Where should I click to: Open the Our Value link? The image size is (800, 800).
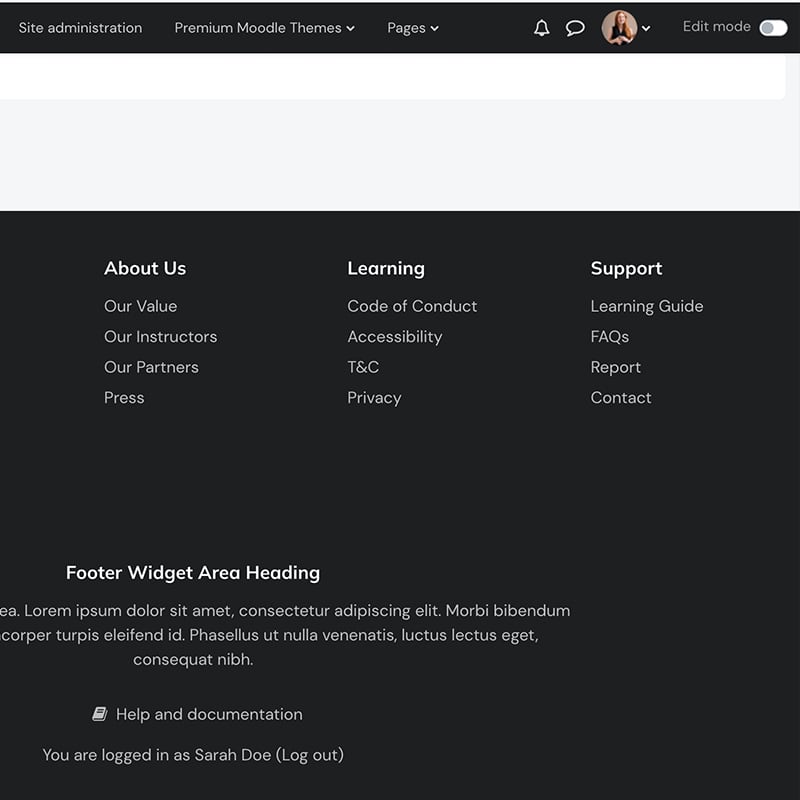point(140,306)
